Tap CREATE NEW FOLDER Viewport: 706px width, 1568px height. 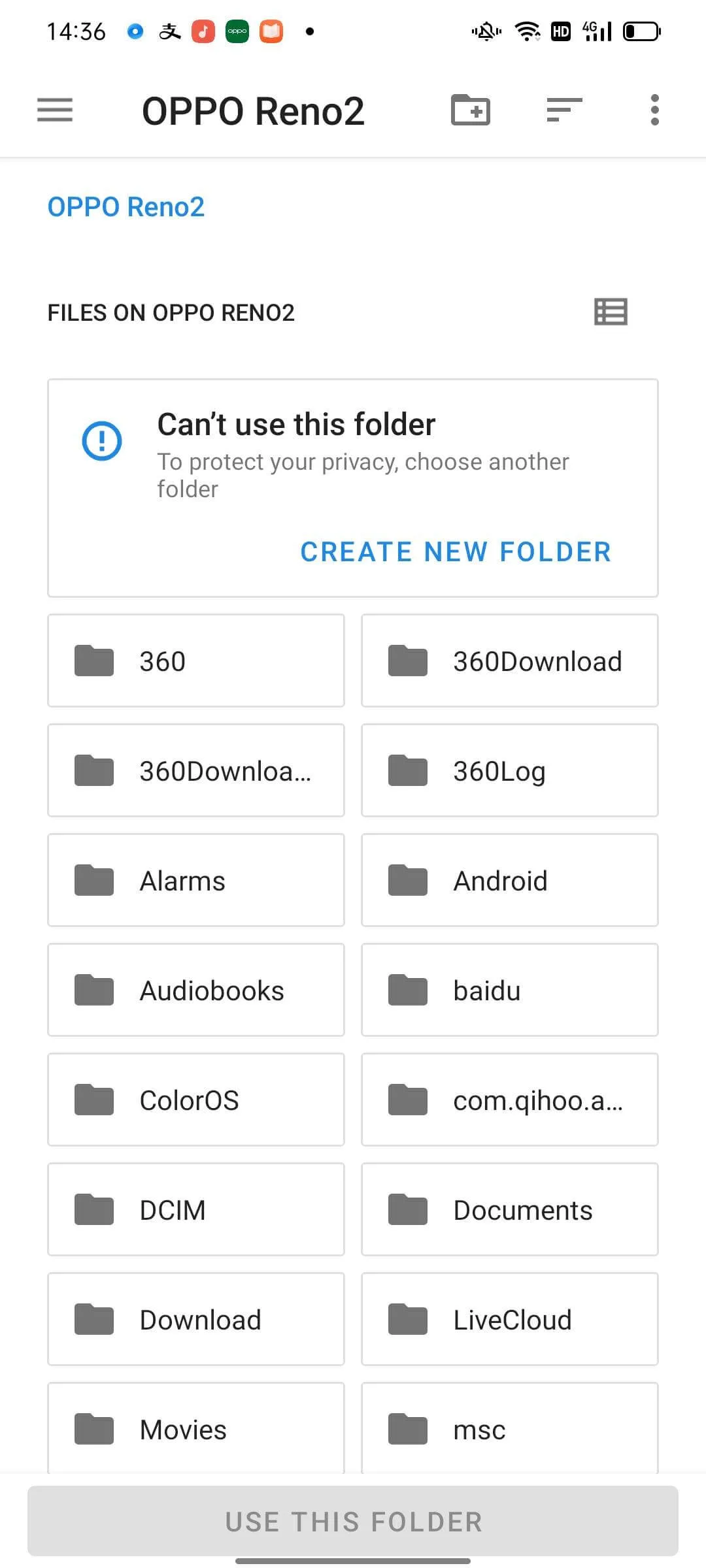[456, 552]
